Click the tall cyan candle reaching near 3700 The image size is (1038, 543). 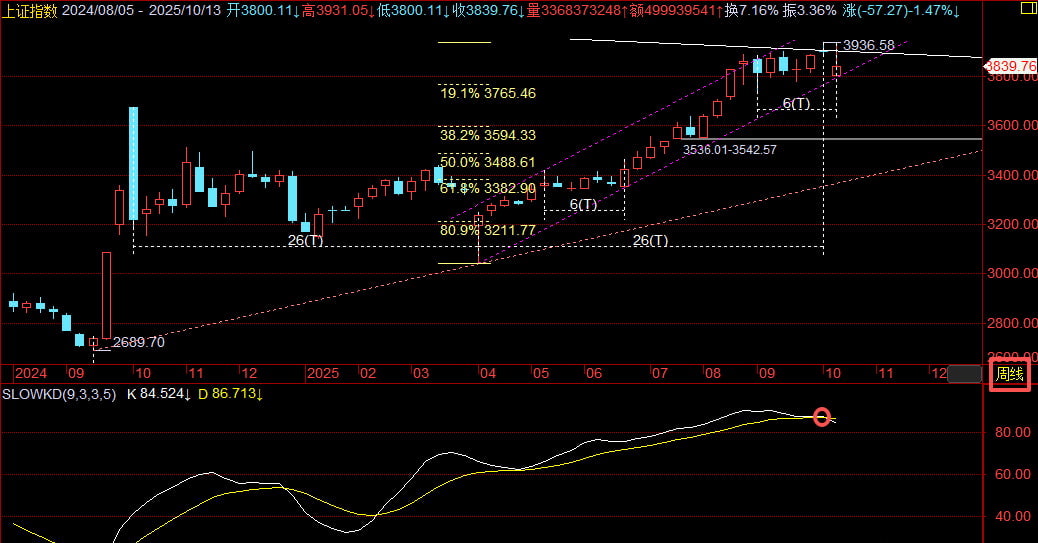(x=133, y=160)
